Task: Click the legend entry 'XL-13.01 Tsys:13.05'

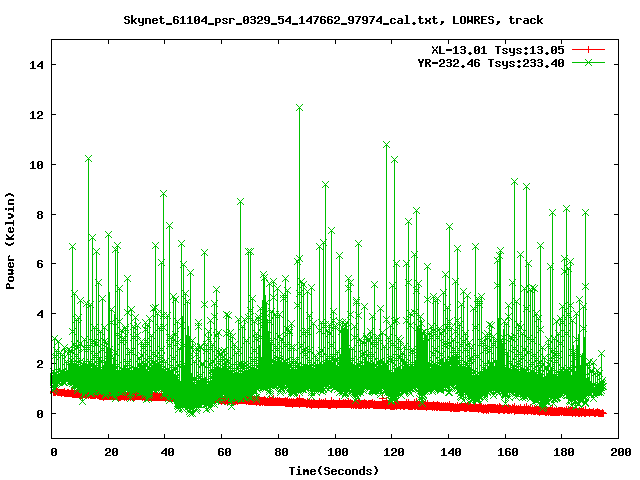Action: tap(498, 50)
